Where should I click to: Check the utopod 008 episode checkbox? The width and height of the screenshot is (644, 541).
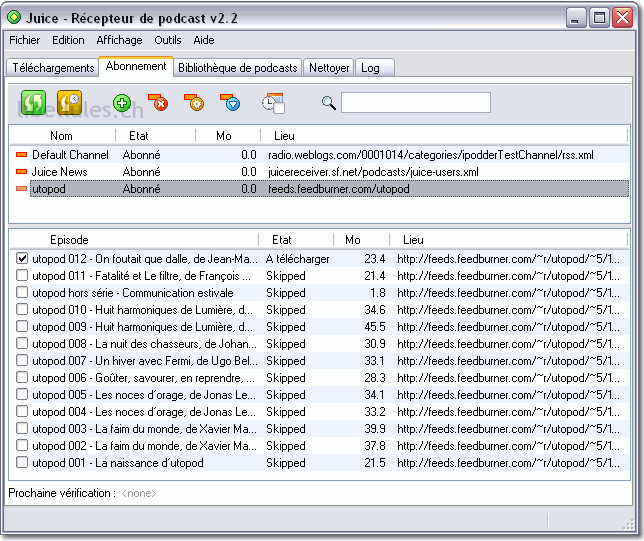pos(22,343)
